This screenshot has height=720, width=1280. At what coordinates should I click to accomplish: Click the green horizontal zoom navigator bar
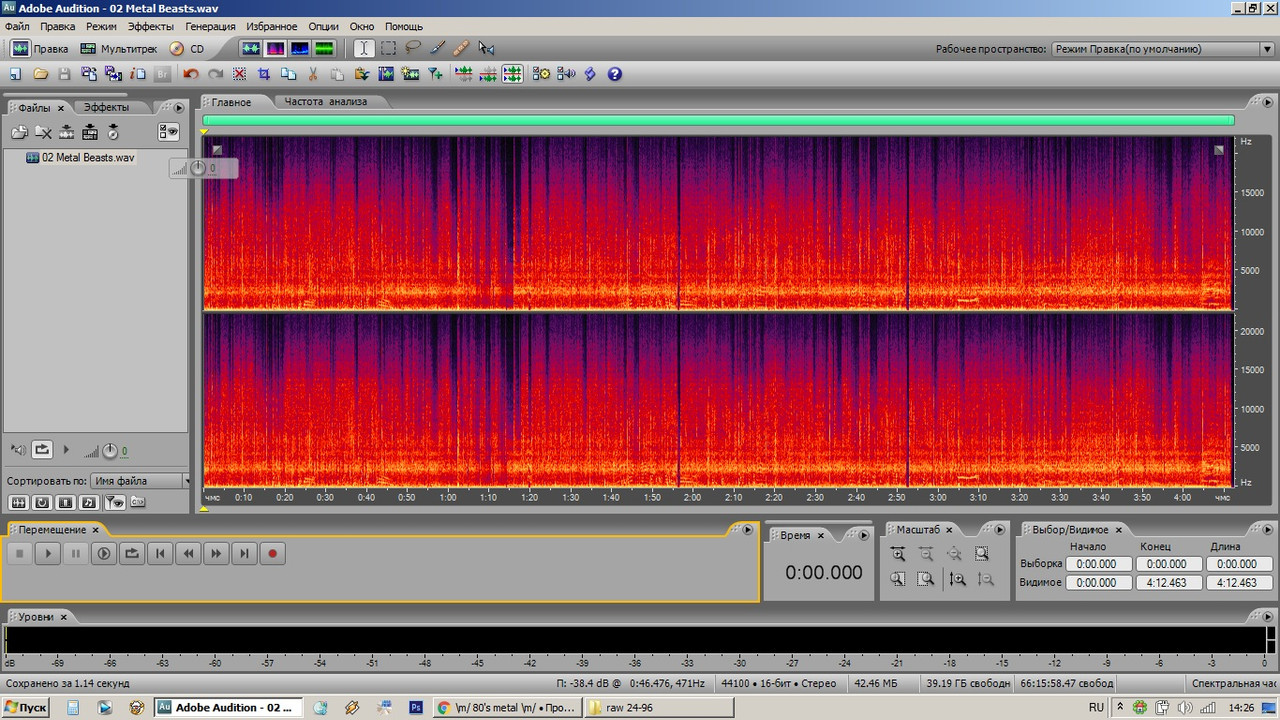click(x=718, y=120)
